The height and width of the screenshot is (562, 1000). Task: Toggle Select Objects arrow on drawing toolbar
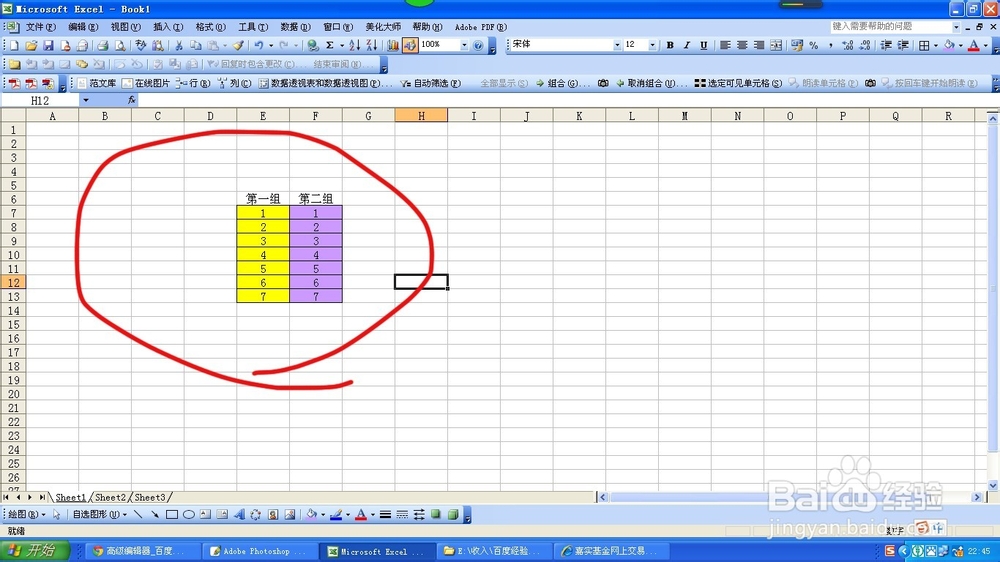(57, 515)
